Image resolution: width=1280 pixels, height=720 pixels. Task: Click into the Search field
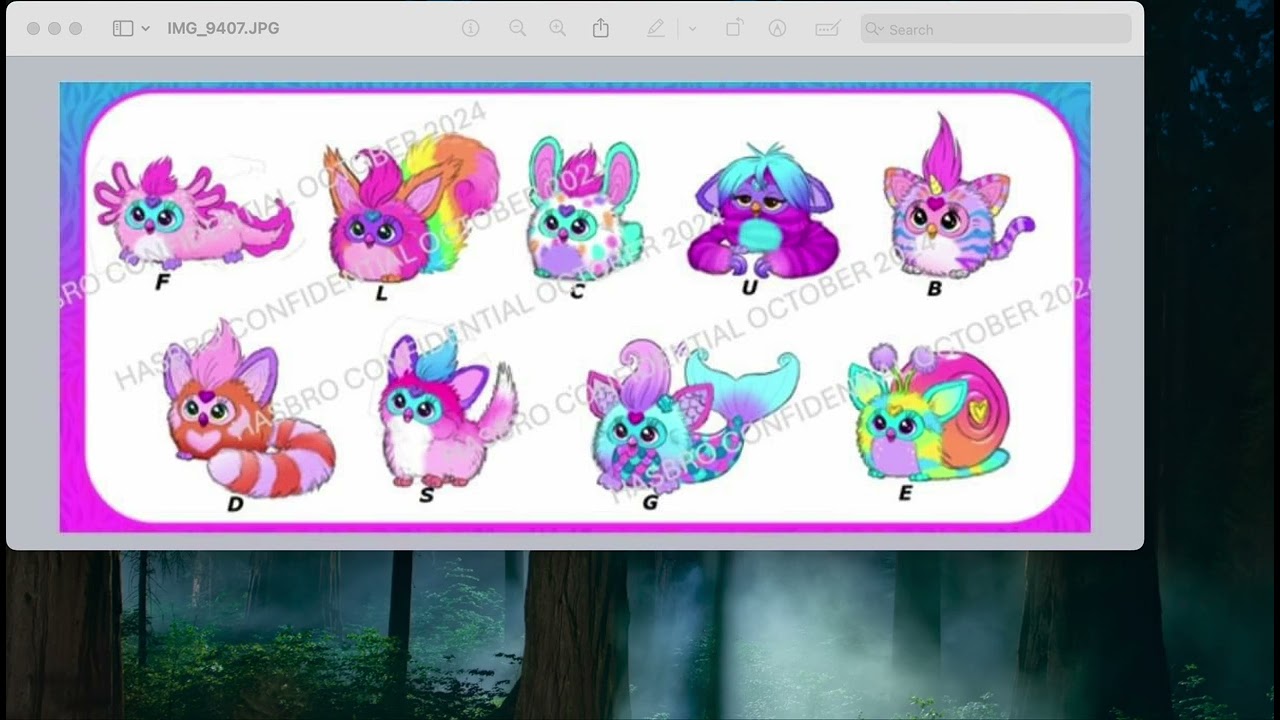click(996, 29)
